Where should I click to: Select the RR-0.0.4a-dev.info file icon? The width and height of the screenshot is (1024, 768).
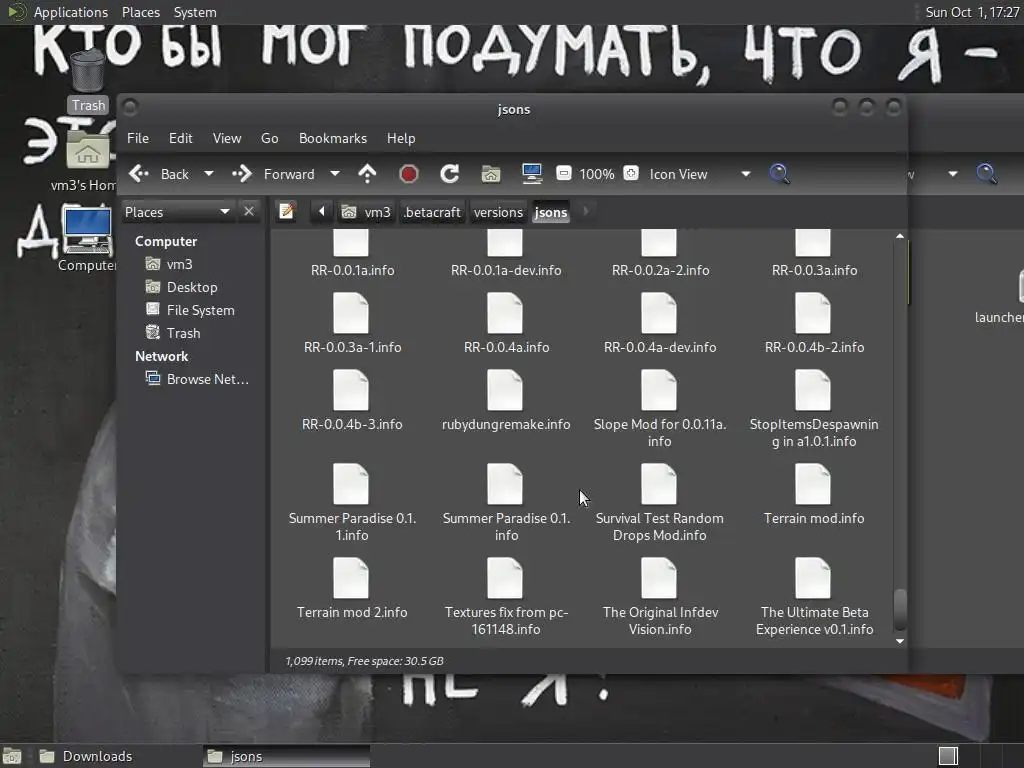660,313
